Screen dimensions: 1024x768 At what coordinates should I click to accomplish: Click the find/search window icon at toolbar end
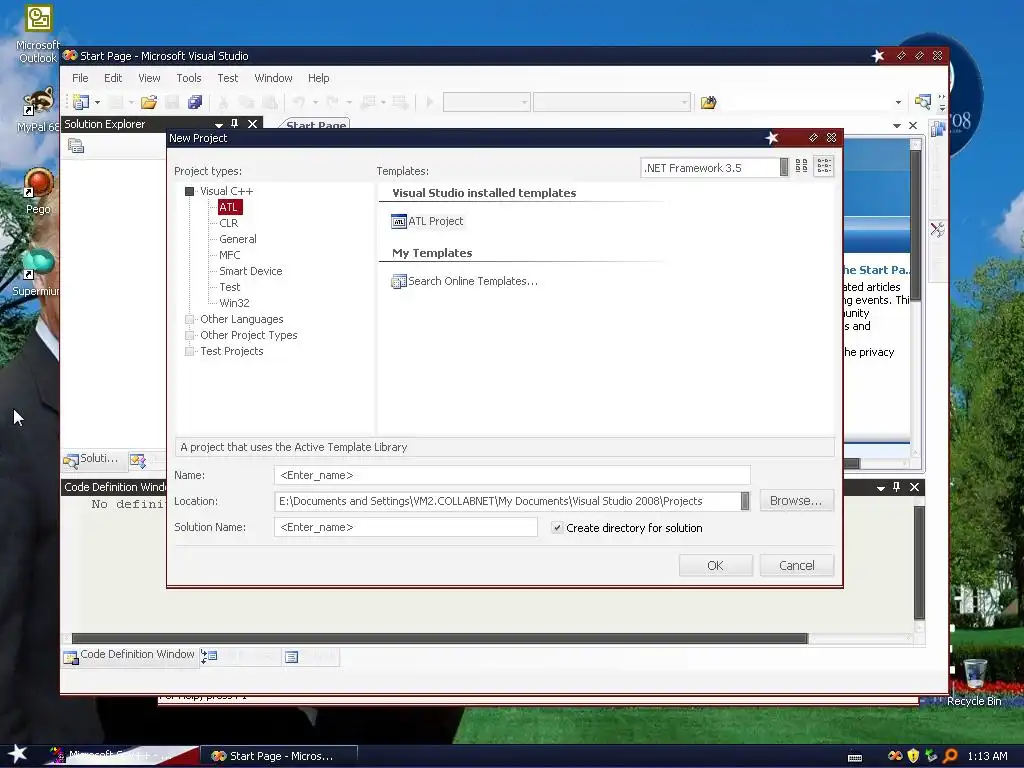tap(923, 101)
